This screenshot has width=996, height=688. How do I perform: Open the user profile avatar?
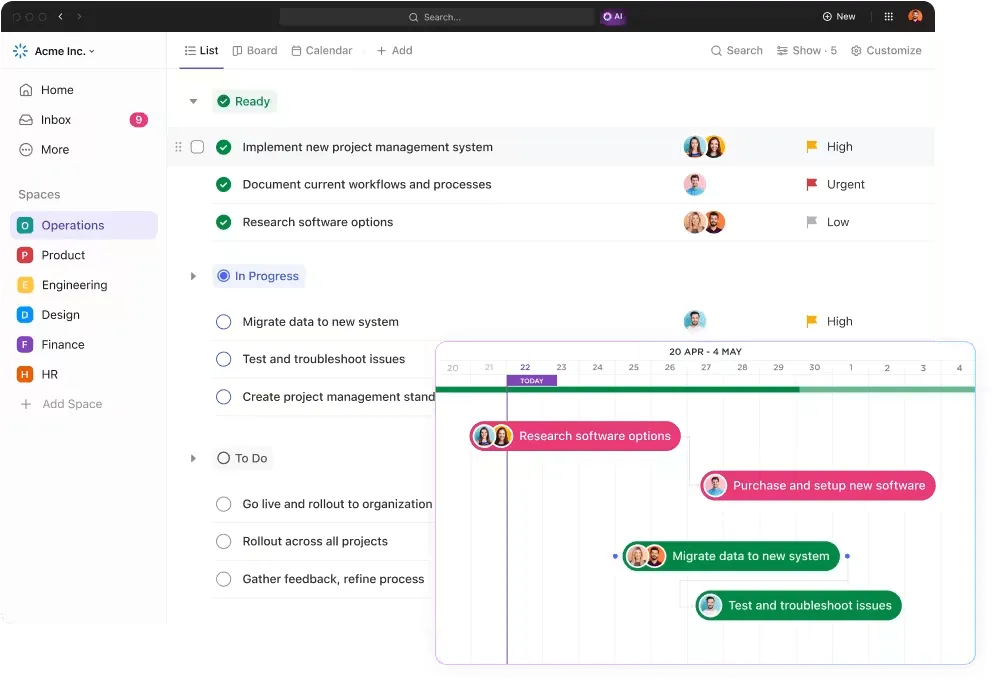tap(915, 17)
